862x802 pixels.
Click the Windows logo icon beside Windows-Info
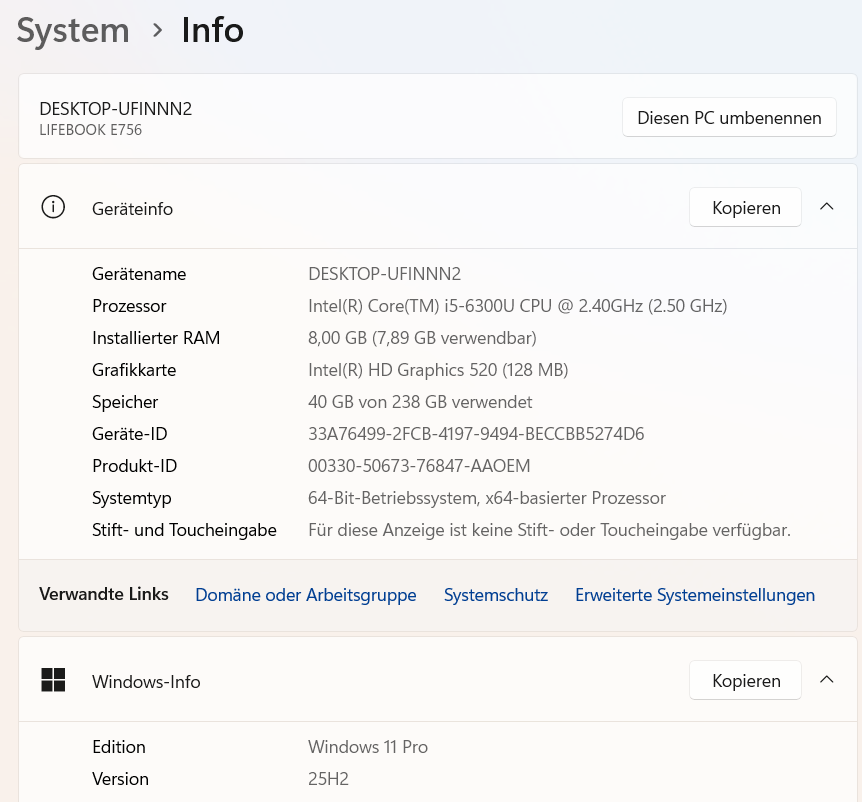[x=53, y=680]
